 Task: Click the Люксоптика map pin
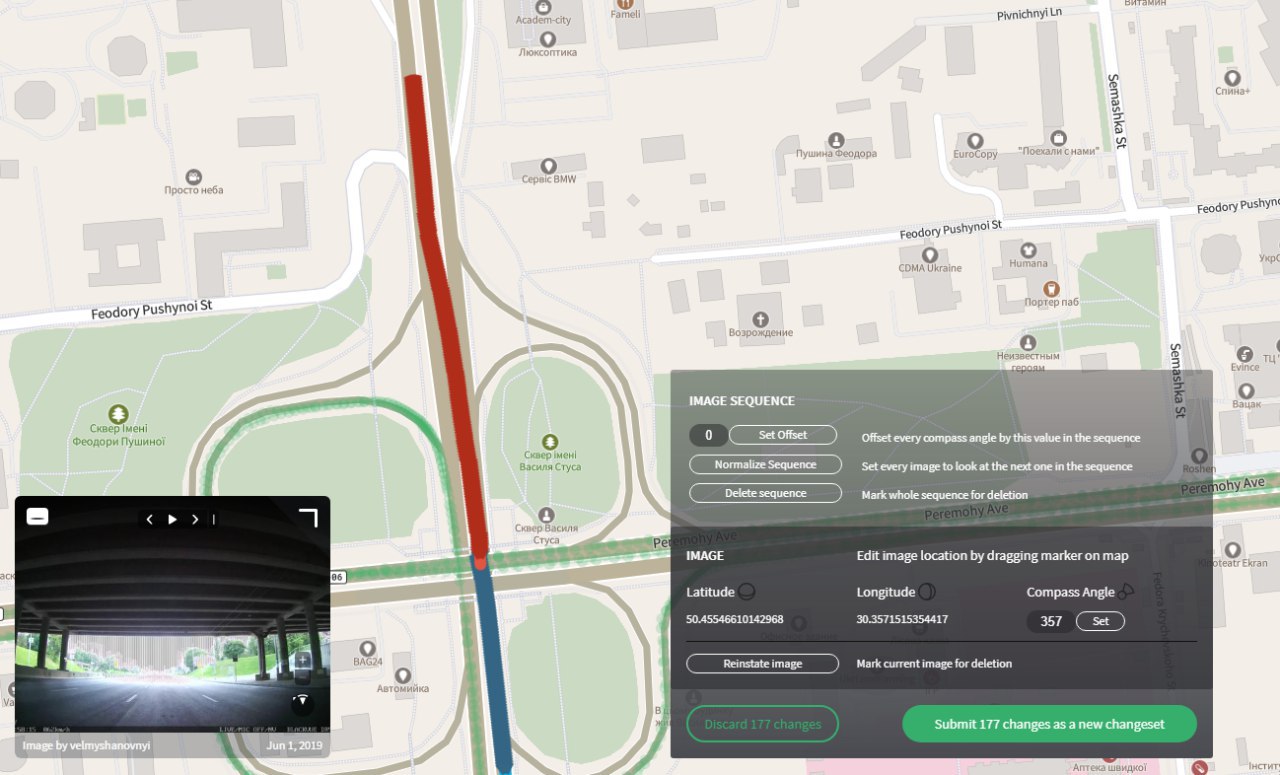[x=547, y=38]
